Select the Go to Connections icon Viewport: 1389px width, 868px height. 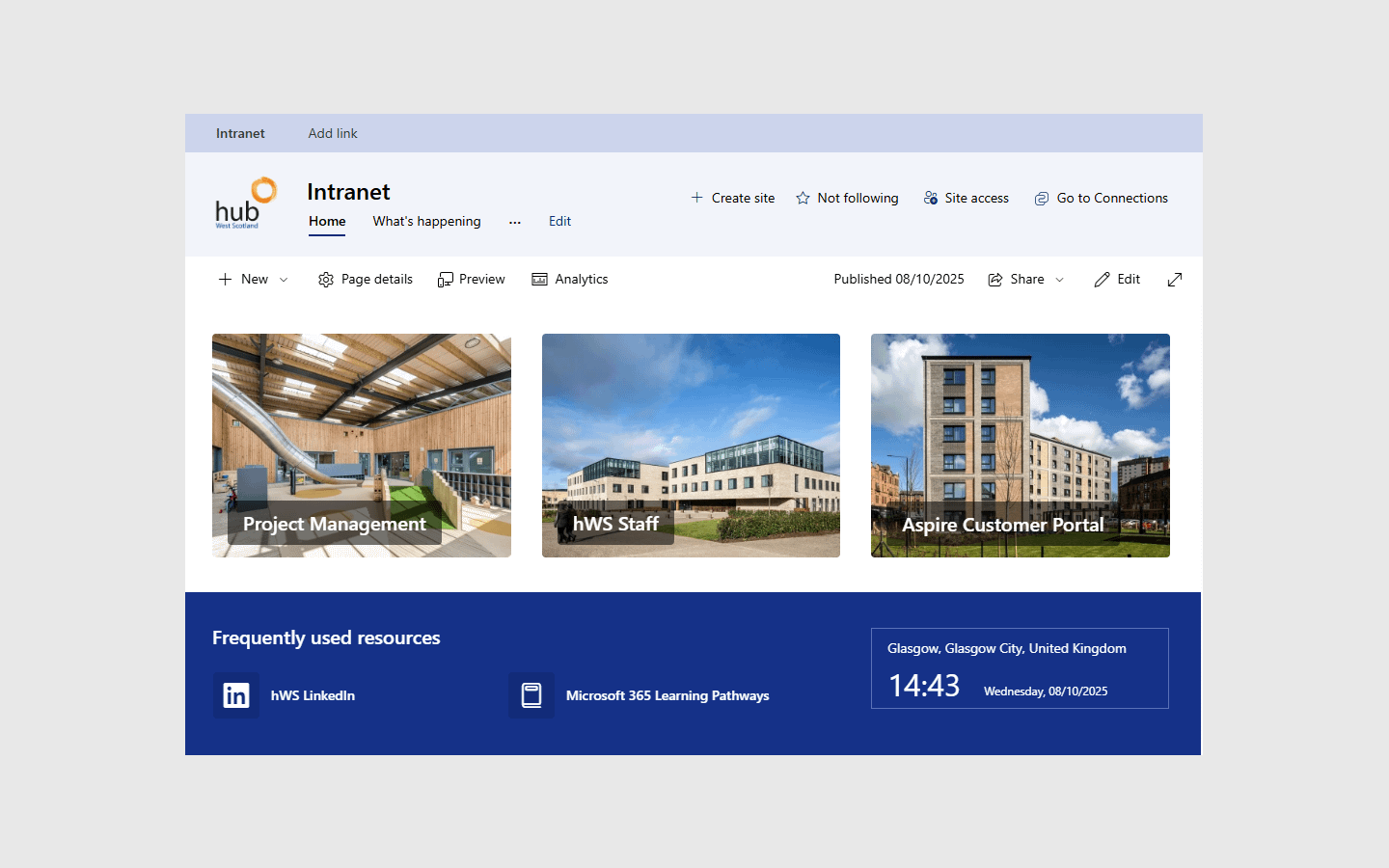[1042, 198]
